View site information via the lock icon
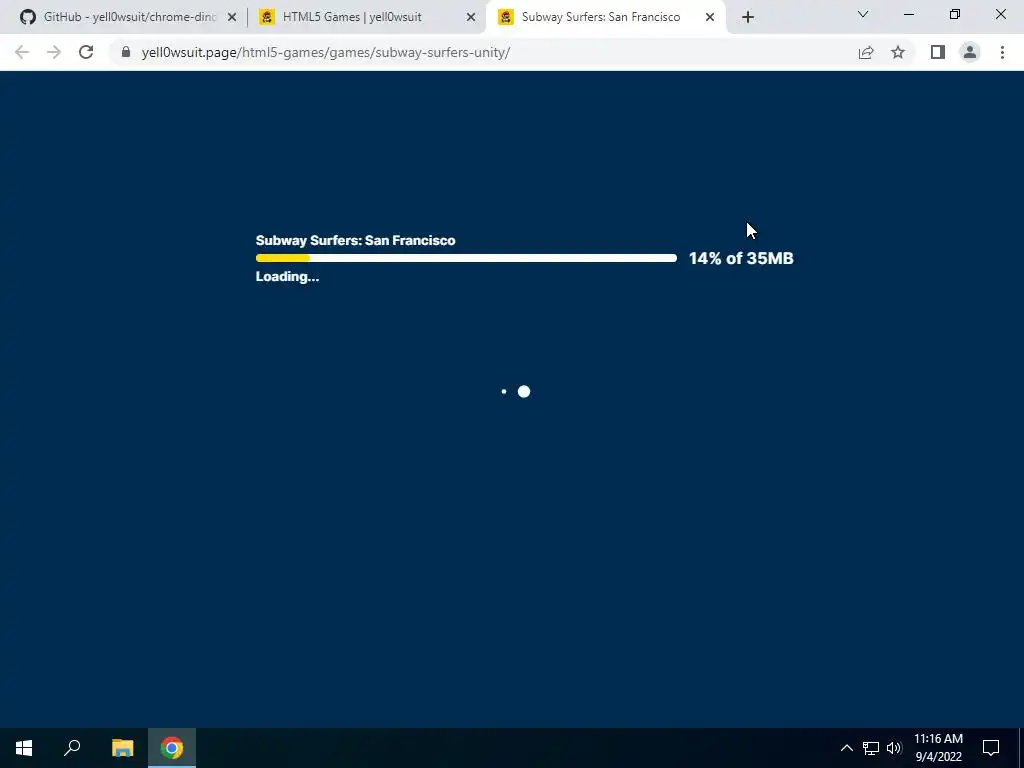 [126, 52]
